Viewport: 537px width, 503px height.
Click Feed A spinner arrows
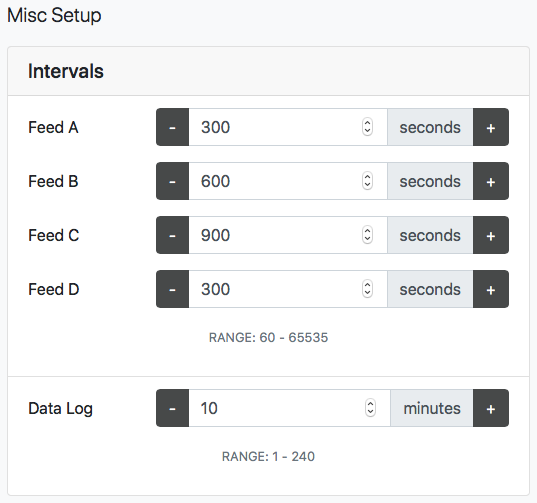pos(367,127)
